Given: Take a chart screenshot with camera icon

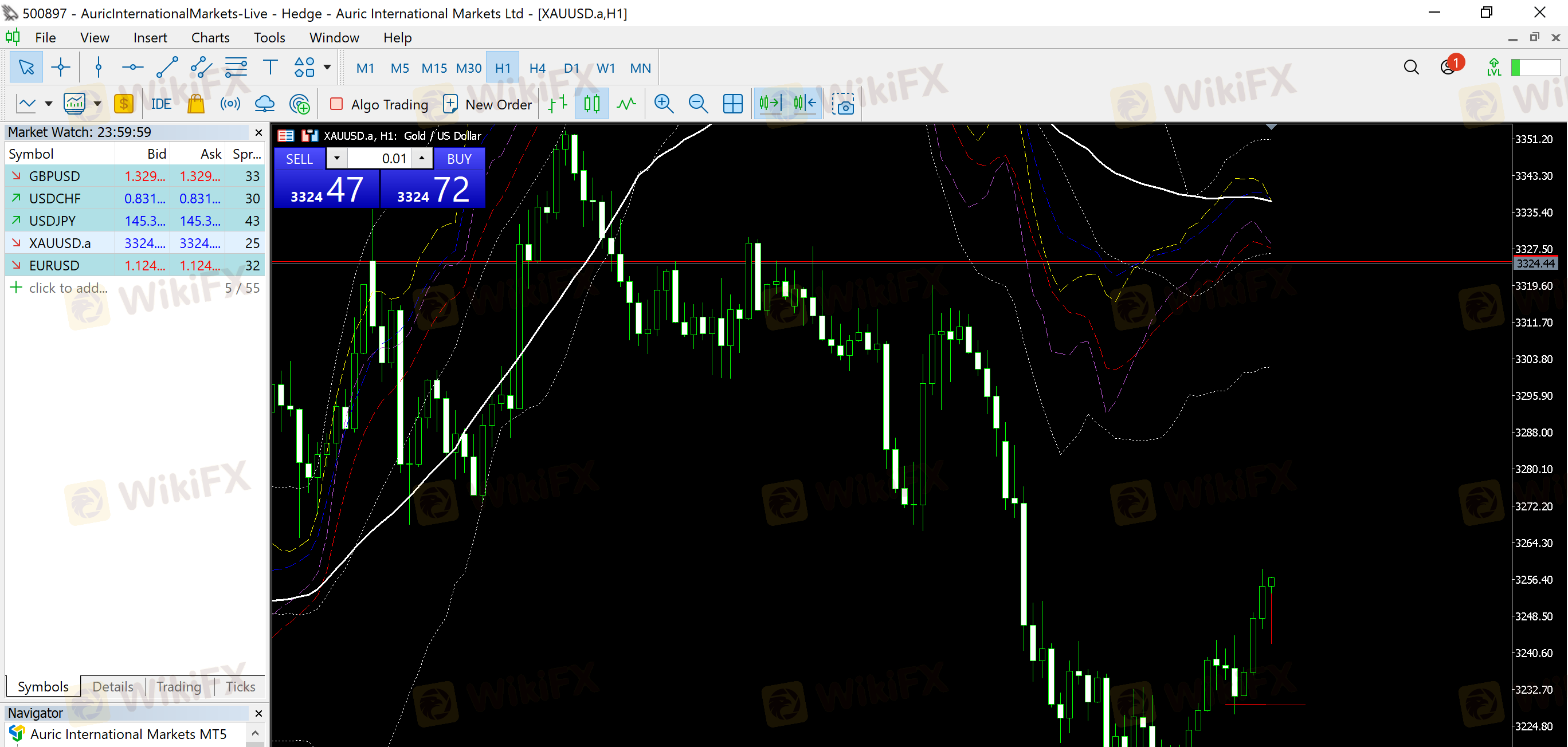Looking at the screenshot, I should pos(844,104).
